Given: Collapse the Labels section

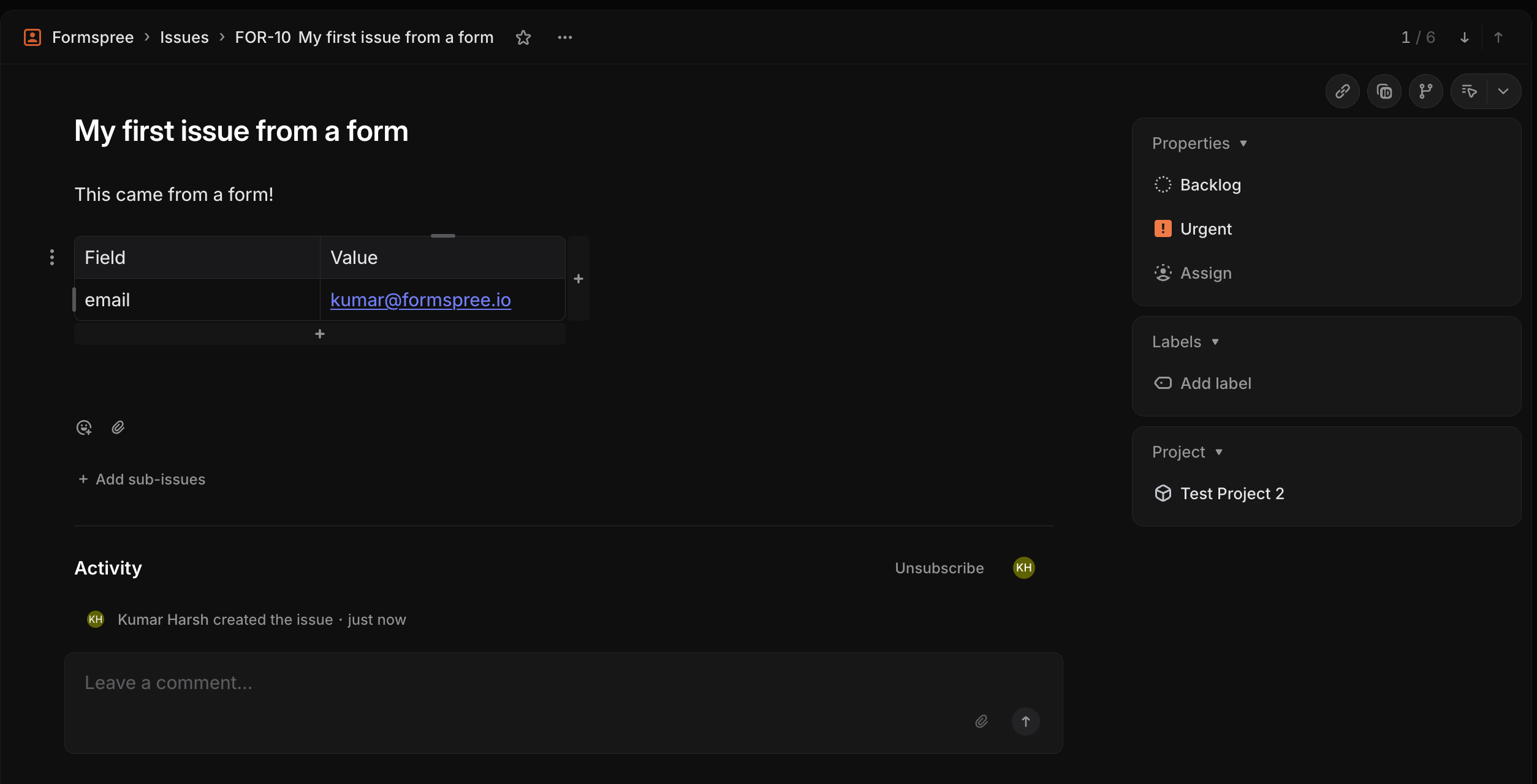Looking at the screenshot, I should click(x=1185, y=342).
